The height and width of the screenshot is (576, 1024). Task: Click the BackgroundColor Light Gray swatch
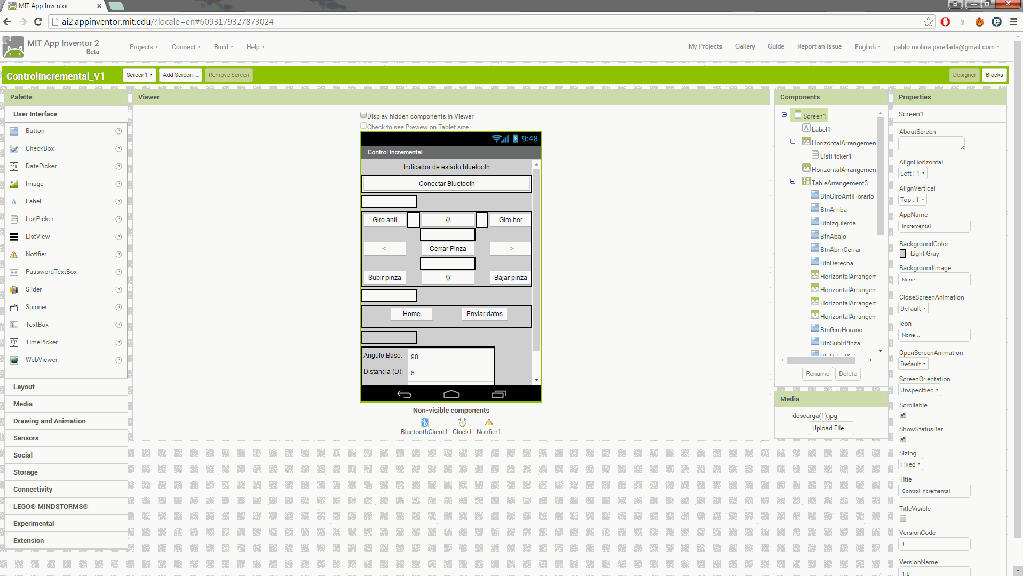point(904,254)
